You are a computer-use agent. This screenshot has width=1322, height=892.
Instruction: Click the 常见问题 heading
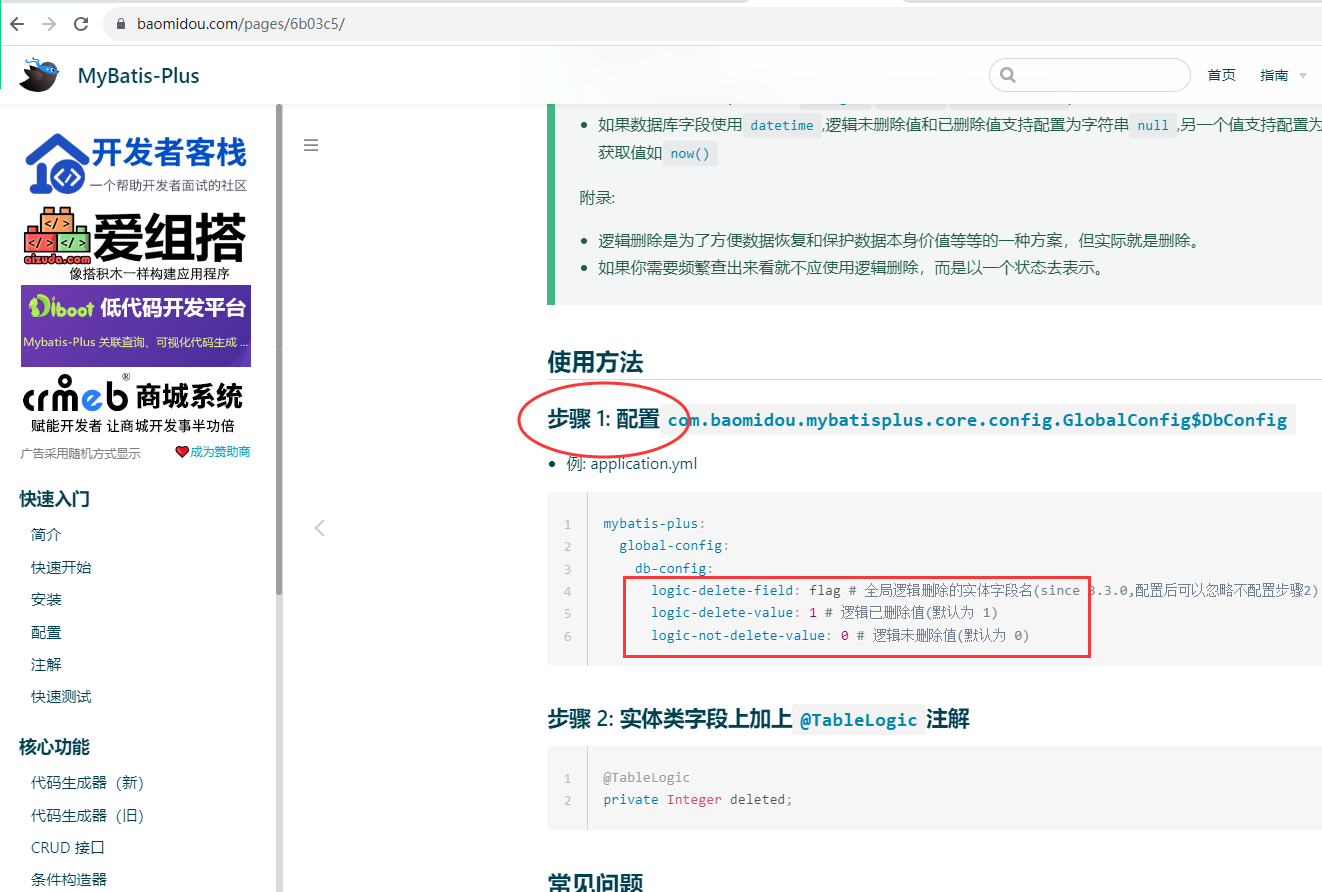pyautogui.click(x=595, y=882)
